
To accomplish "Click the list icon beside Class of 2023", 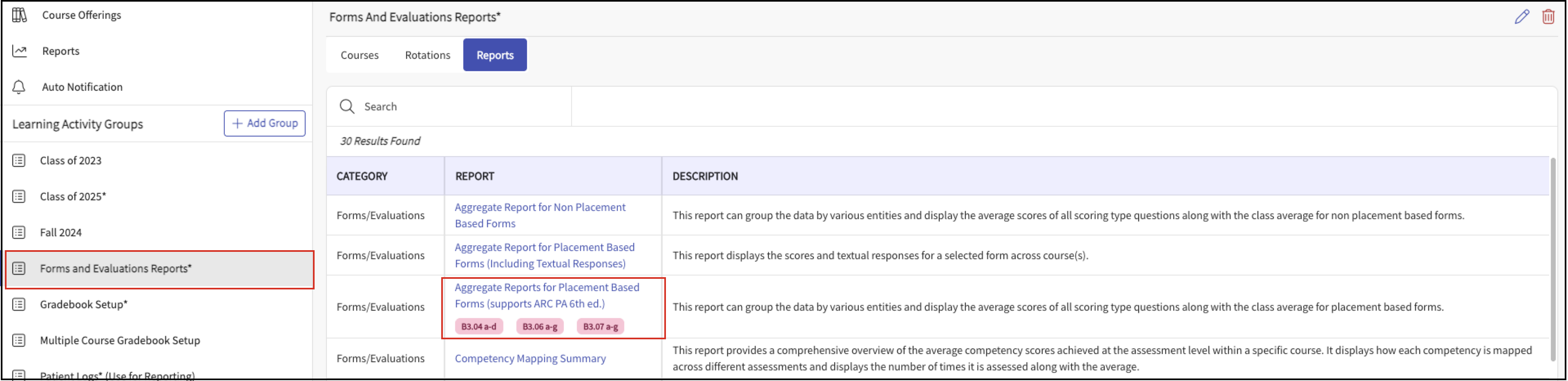I will coord(20,161).
